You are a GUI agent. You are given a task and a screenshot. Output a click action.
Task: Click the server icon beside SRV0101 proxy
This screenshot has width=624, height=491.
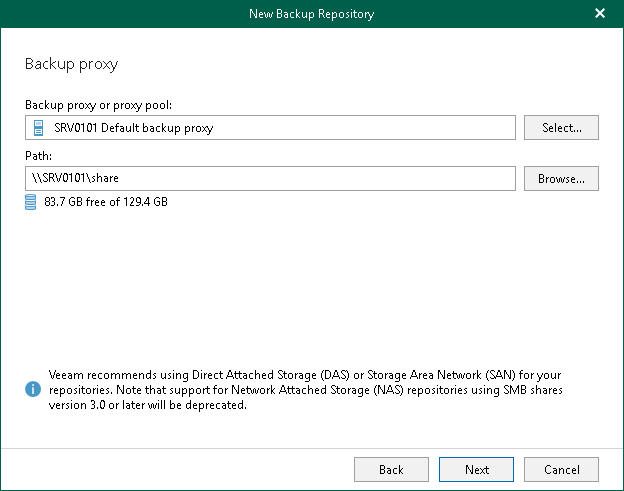pos(38,128)
